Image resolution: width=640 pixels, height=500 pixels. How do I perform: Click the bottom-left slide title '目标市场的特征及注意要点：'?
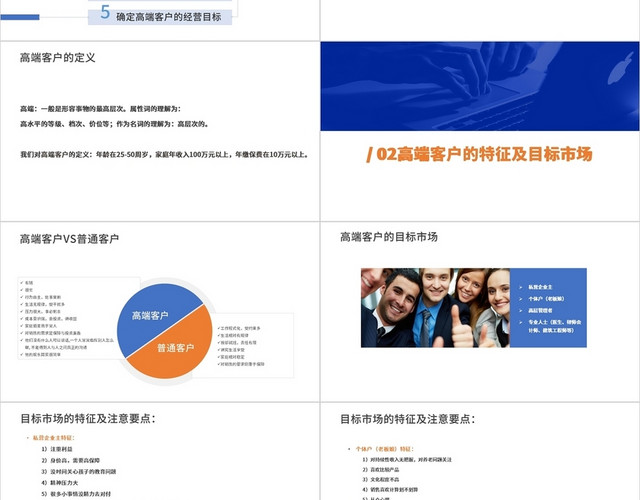coord(88,418)
